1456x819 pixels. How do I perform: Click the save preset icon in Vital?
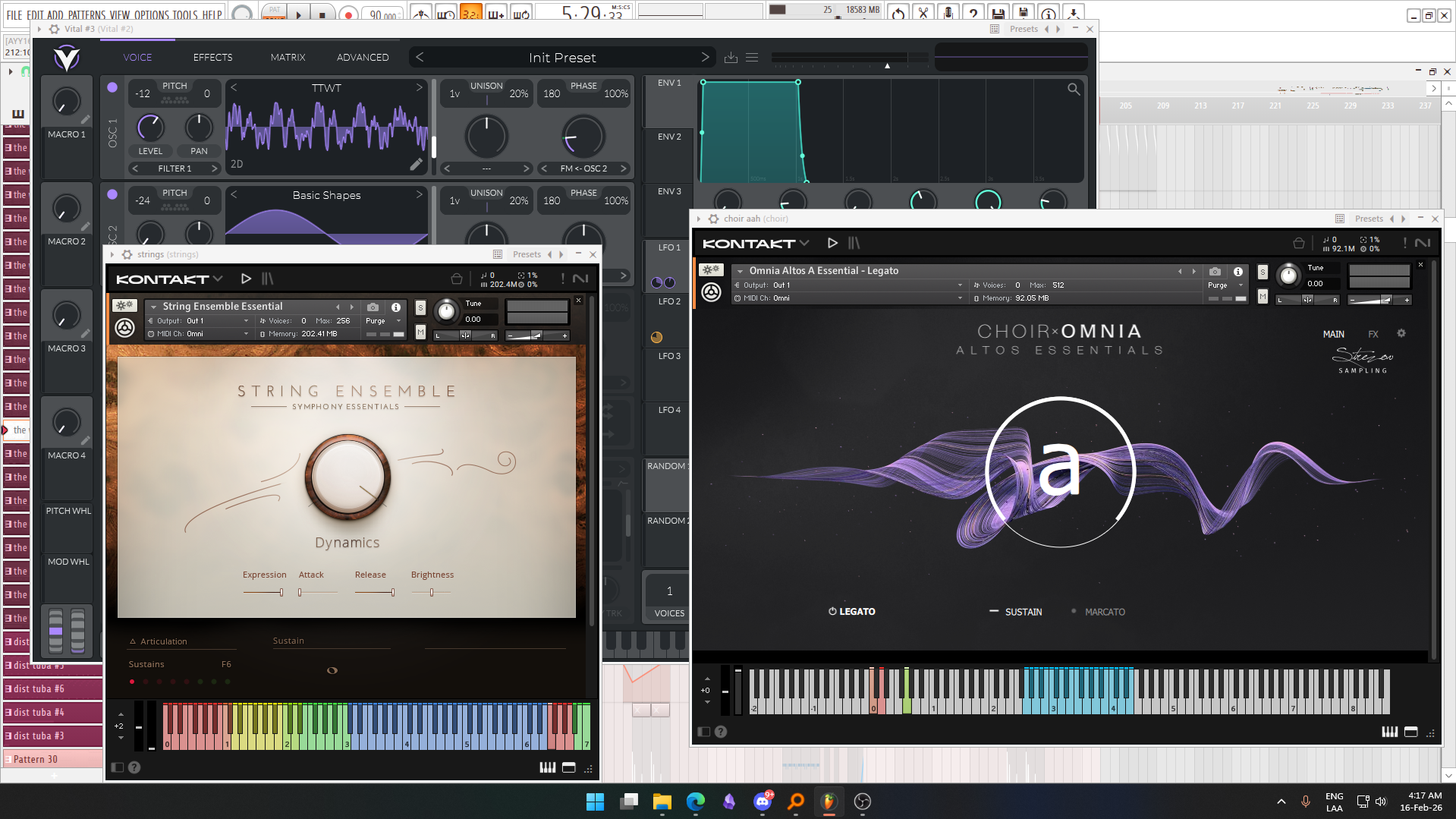pos(731,58)
